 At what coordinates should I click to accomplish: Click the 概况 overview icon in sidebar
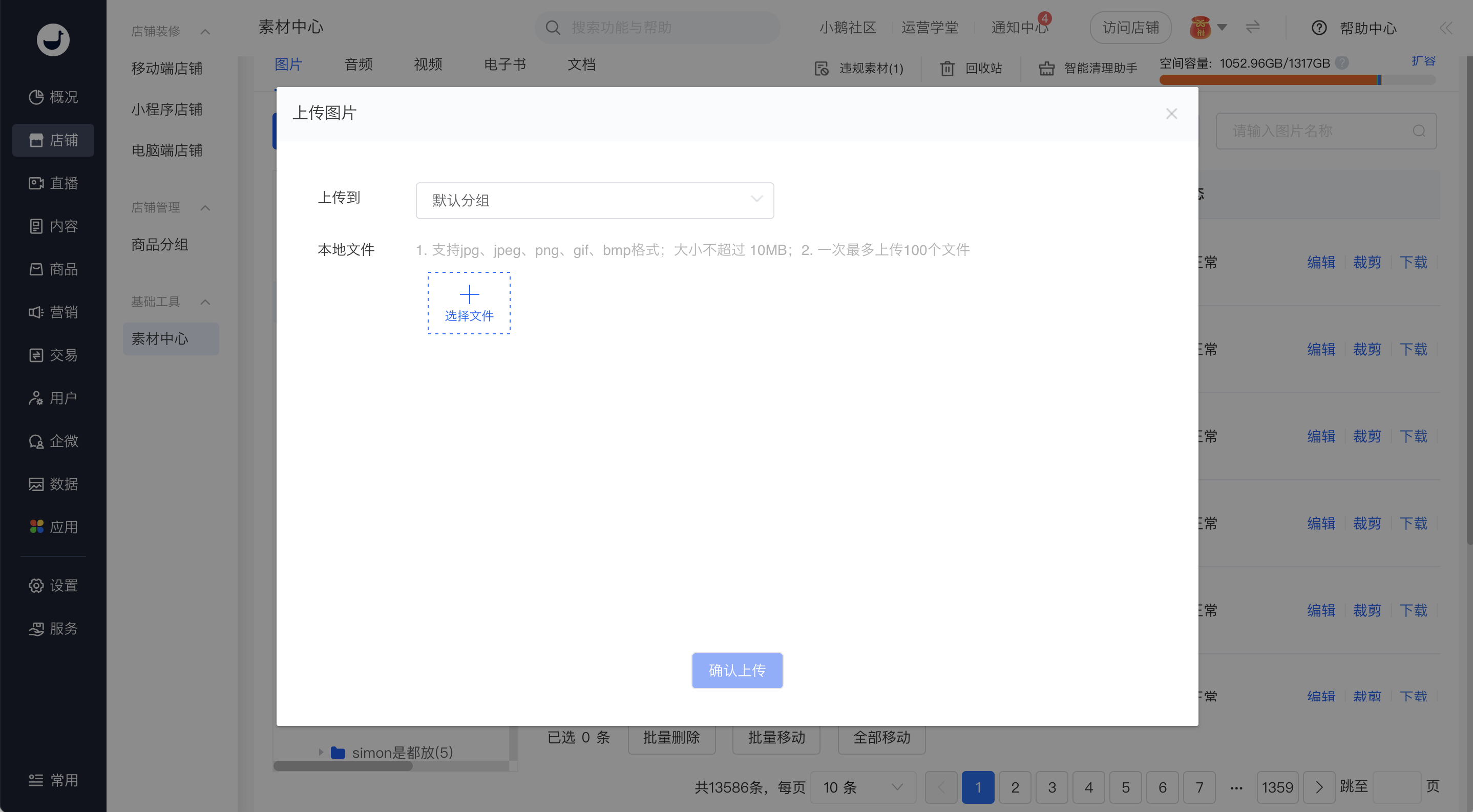click(x=36, y=97)
